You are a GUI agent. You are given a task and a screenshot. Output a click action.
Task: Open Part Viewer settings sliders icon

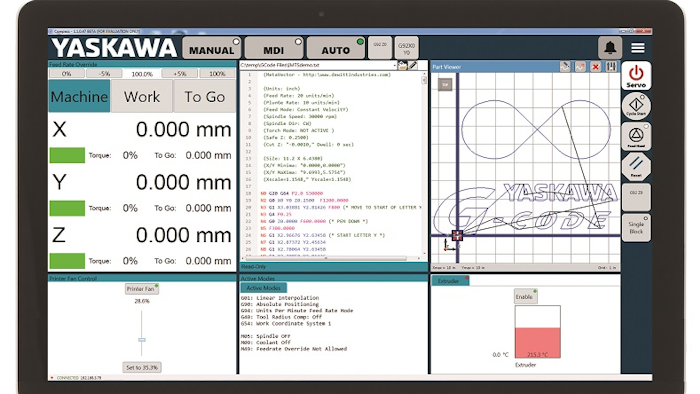point(611,67)
